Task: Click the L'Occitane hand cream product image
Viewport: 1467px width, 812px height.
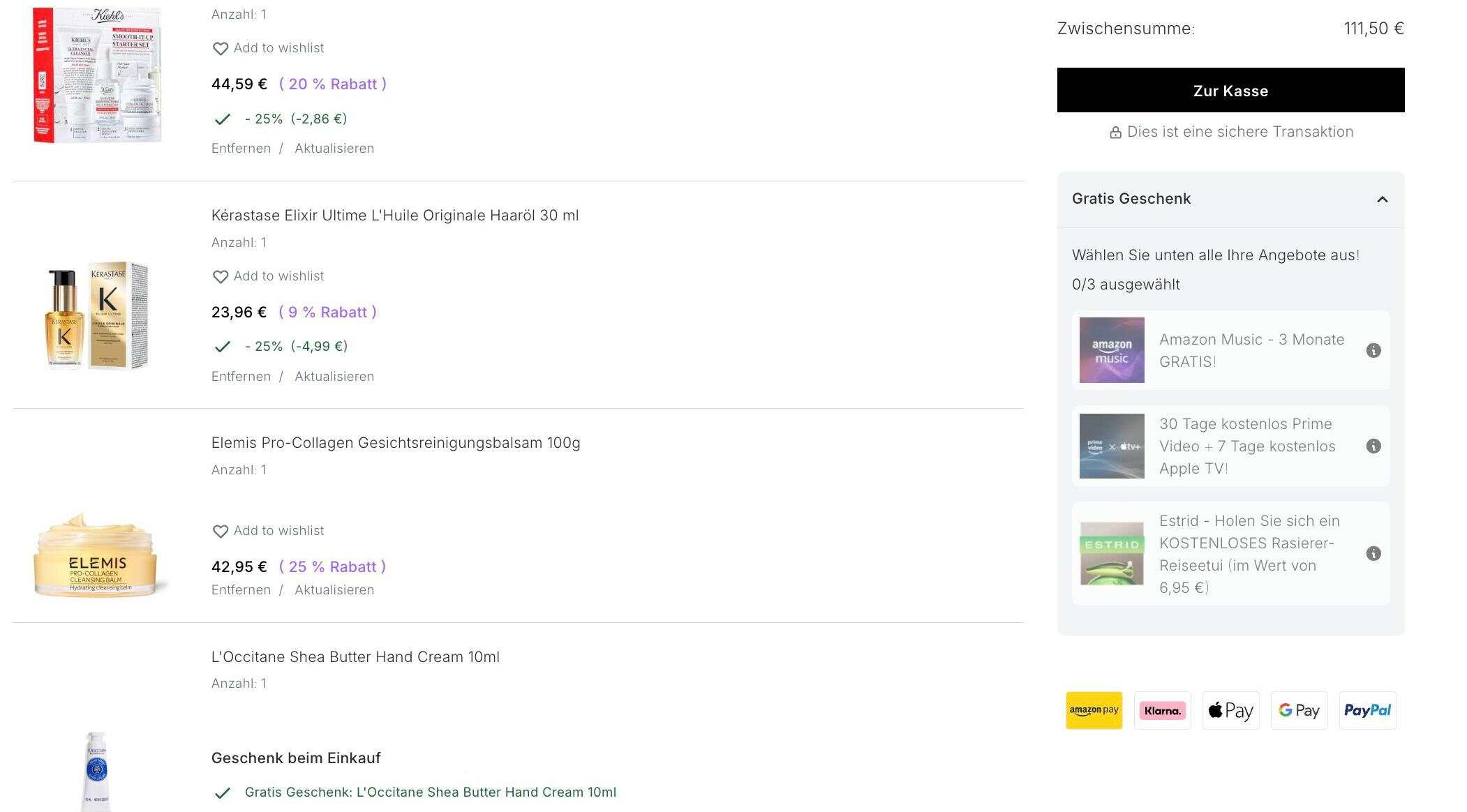Action: 96,771
